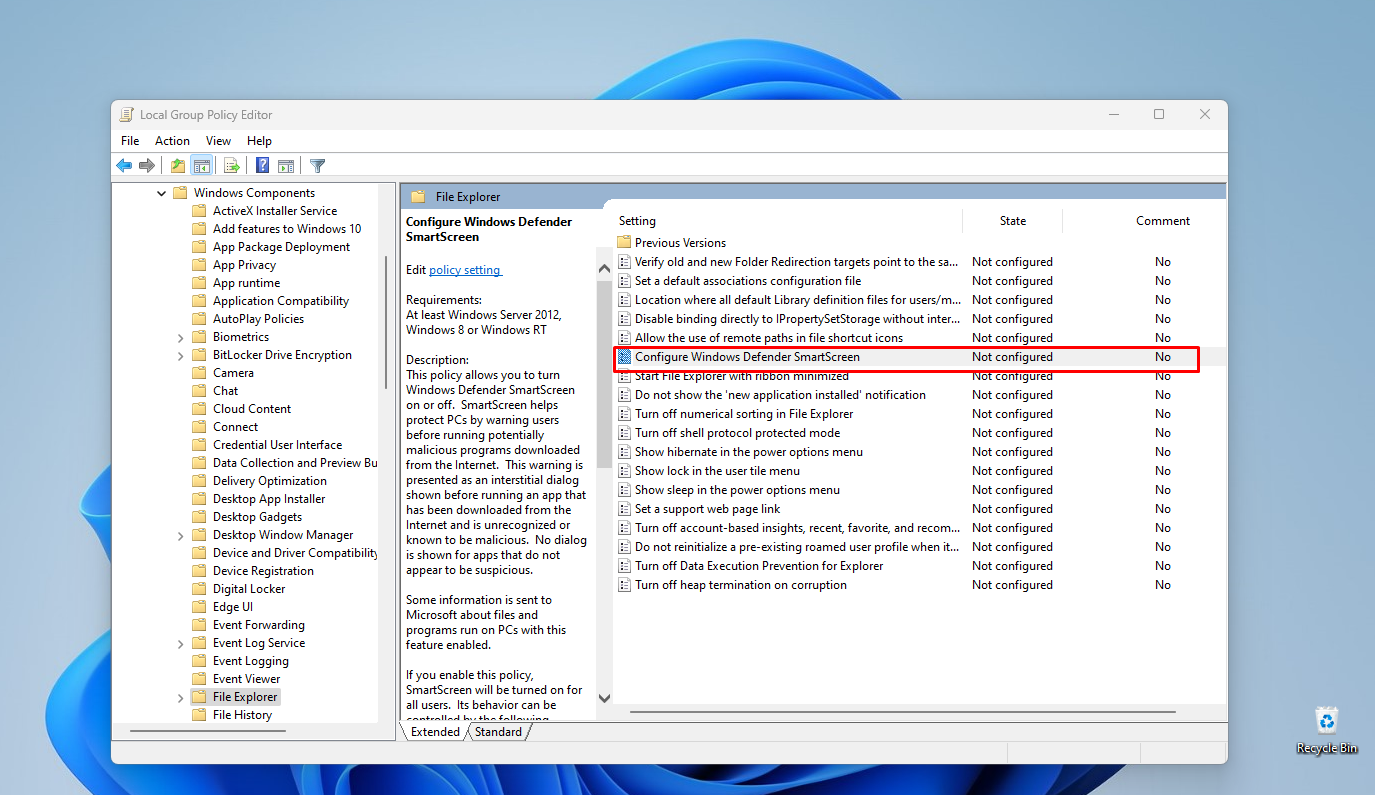
Task: Click the folder icon next to App Privacy
Action: coord(199,265)
